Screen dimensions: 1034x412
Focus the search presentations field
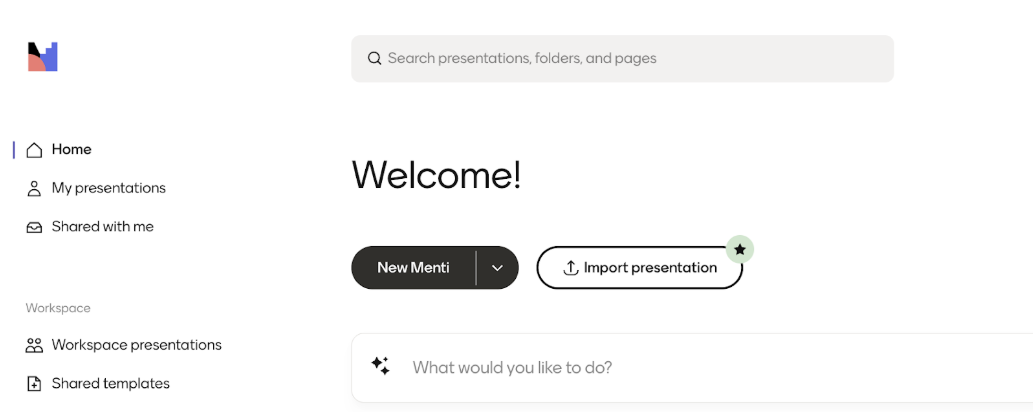623,59
